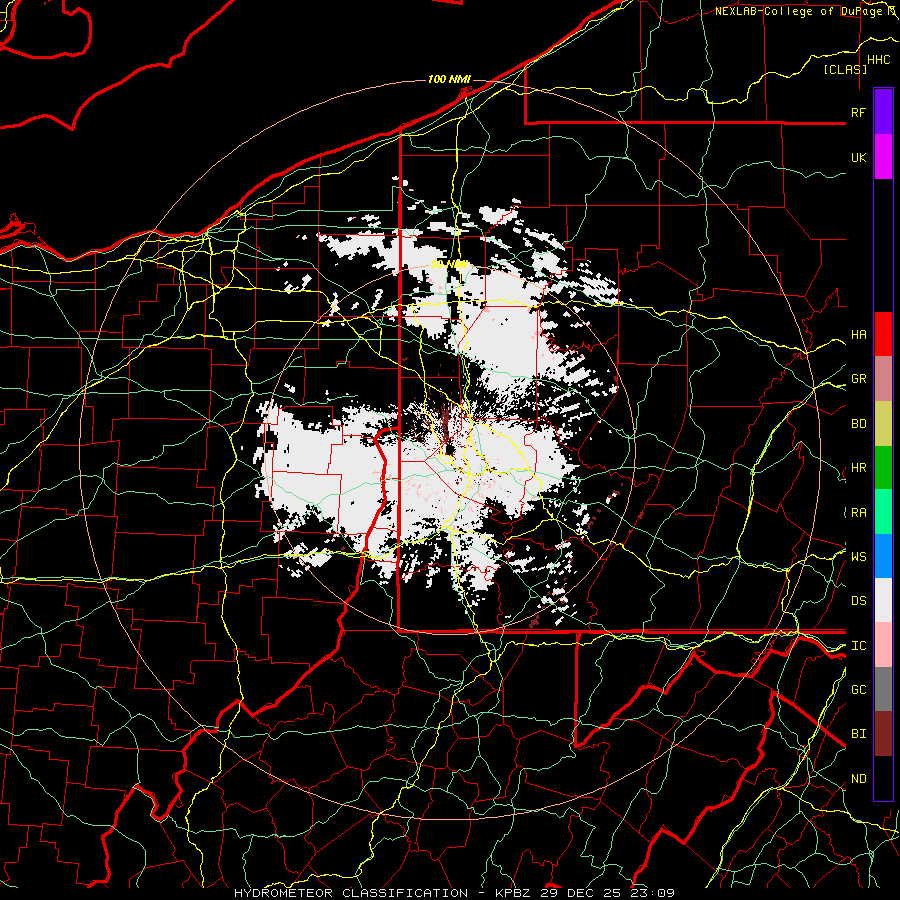The width and height of the screenshot is (900, 900).
Task: Click the HA legend label text
Action: pos(858,334)
